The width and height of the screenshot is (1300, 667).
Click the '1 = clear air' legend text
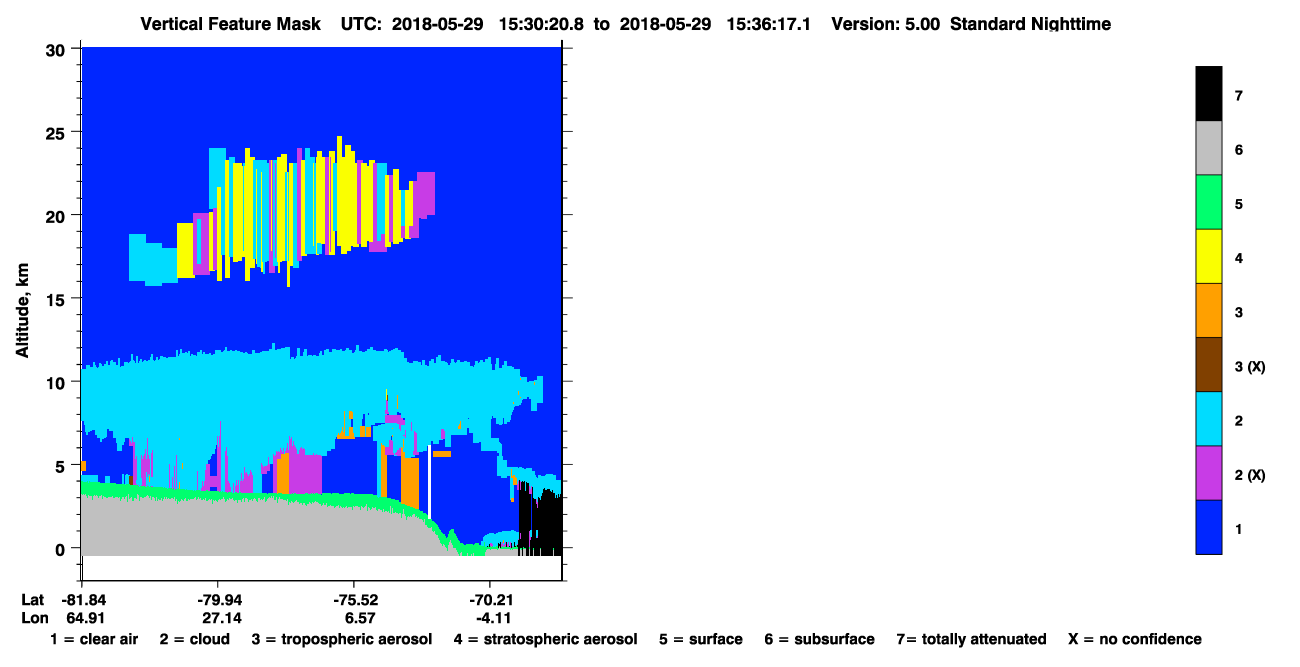point(94,639)
